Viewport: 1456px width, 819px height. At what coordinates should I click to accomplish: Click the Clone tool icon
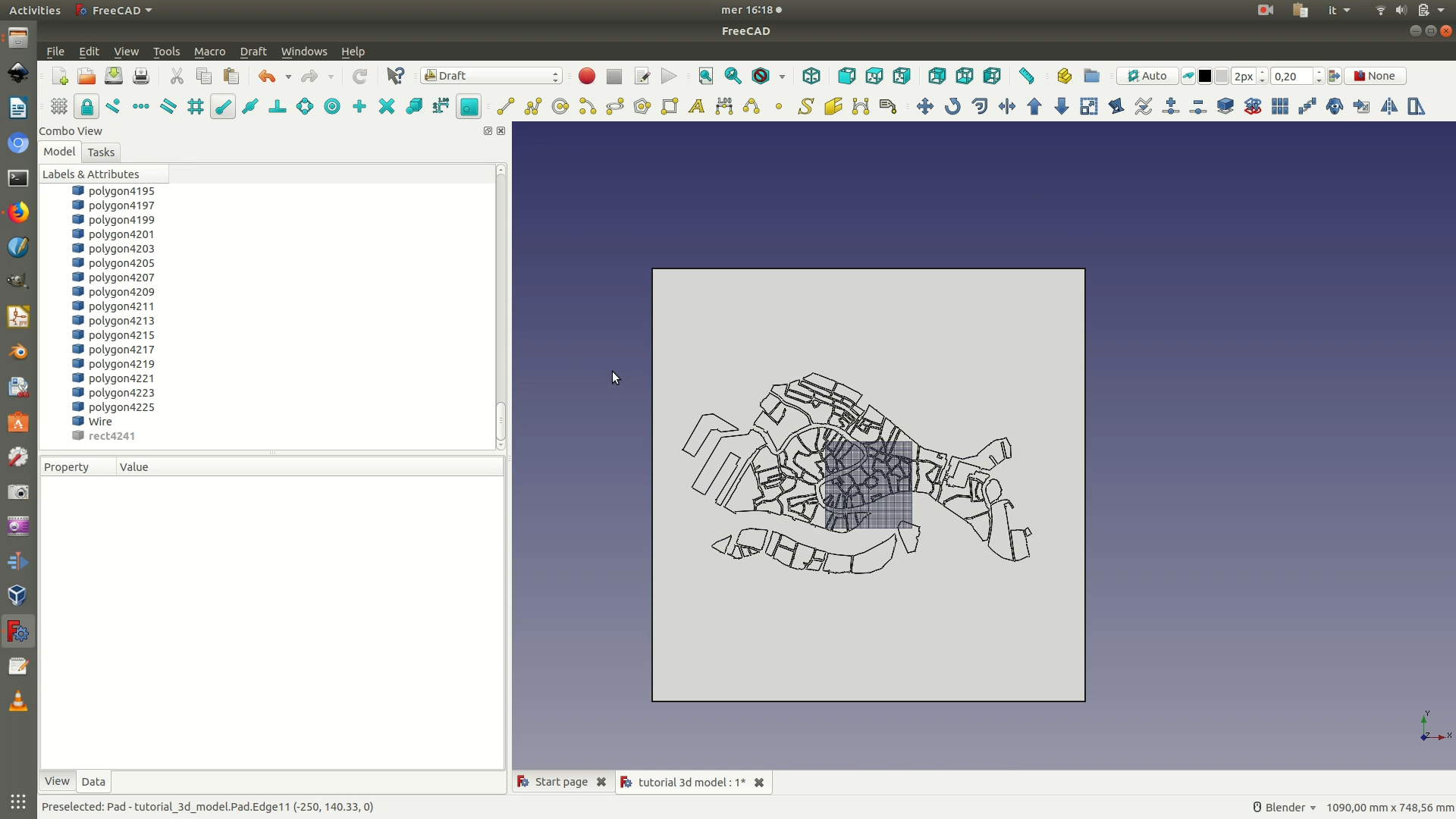1335,107
